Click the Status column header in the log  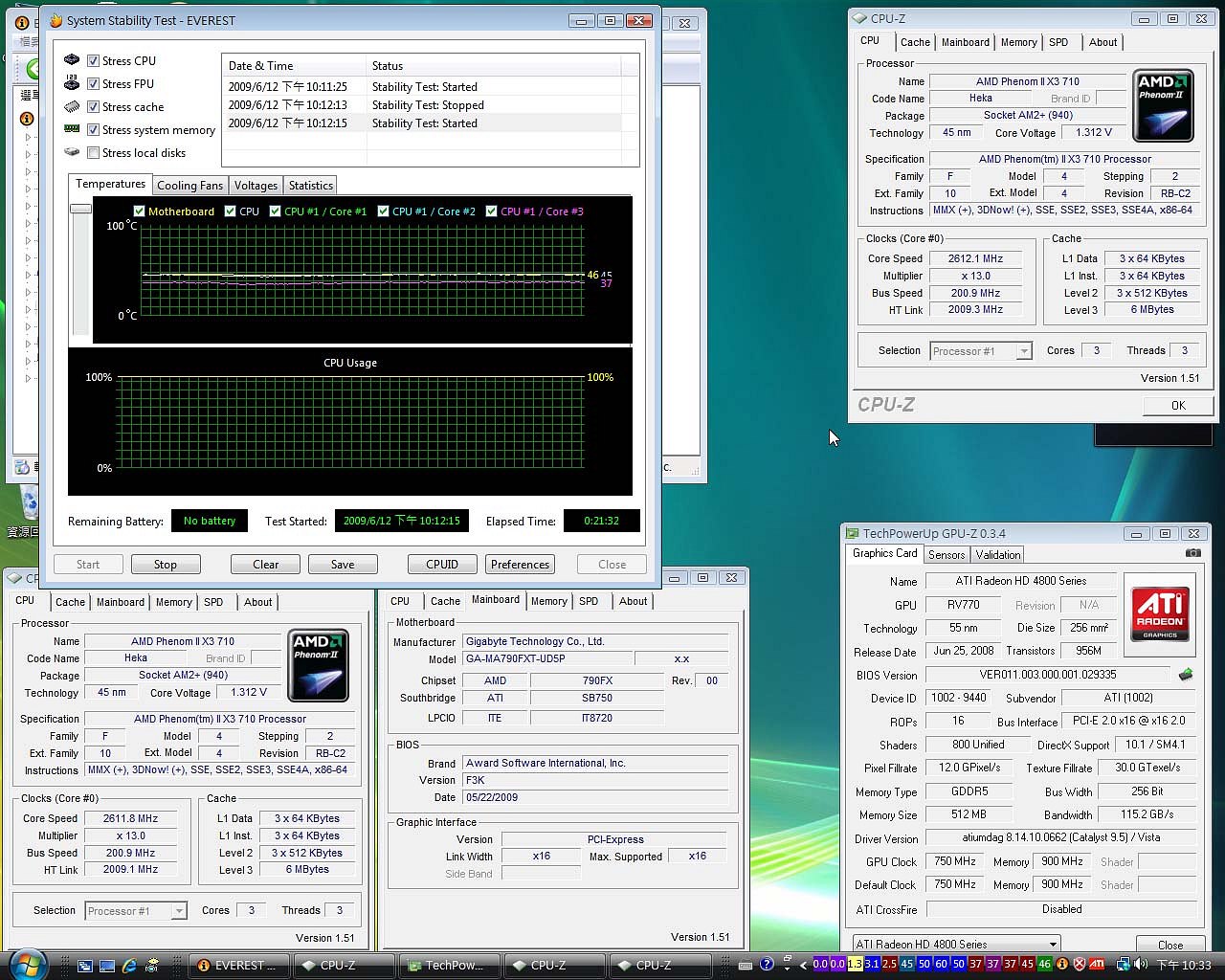click(x=494, y=66)
